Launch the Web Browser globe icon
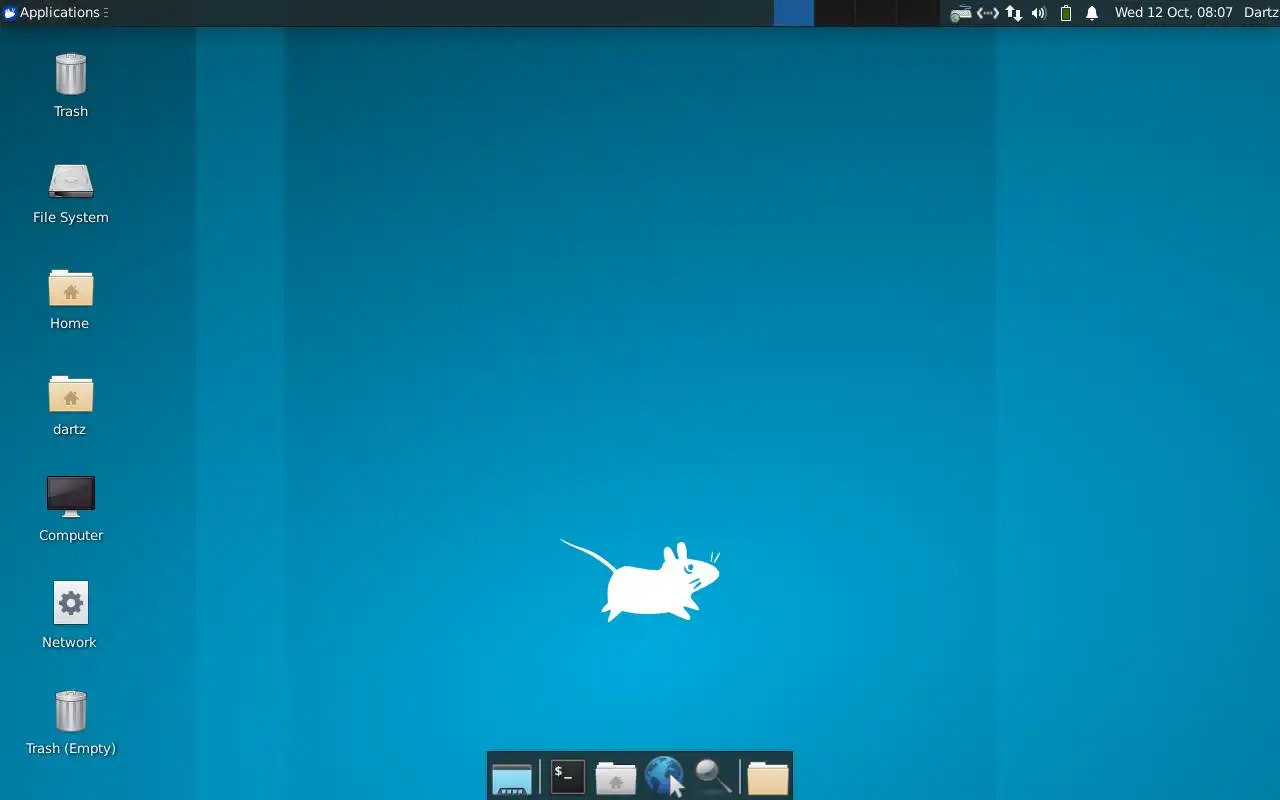 pos(664,776)
